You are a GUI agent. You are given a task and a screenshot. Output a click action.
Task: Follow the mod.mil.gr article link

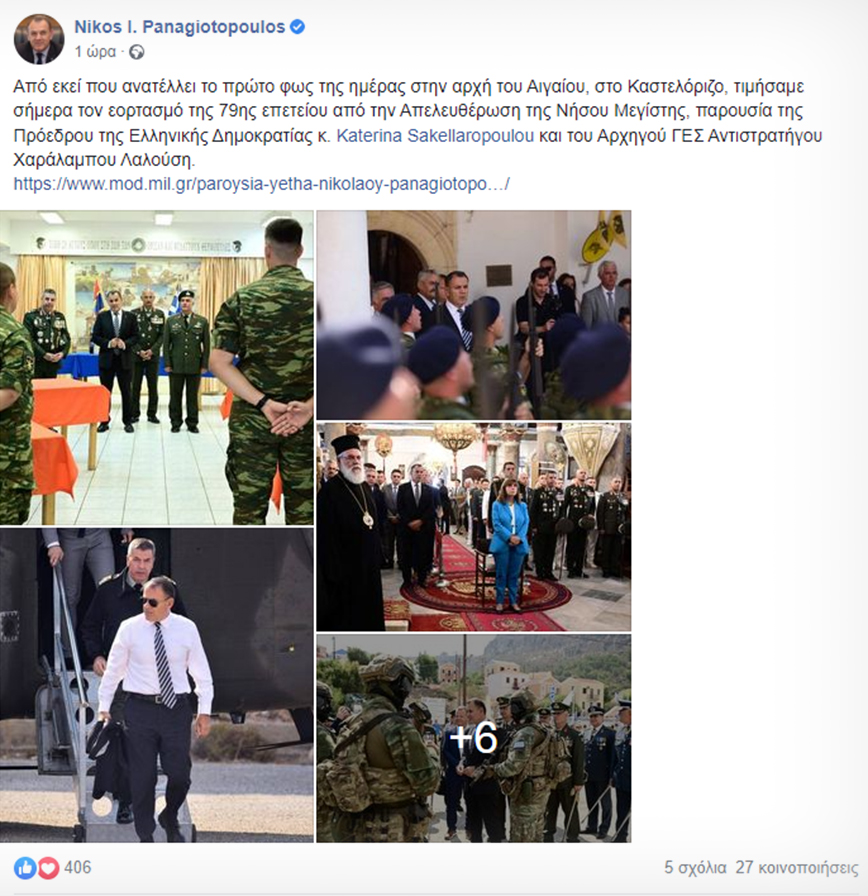[x=261, y=184]
